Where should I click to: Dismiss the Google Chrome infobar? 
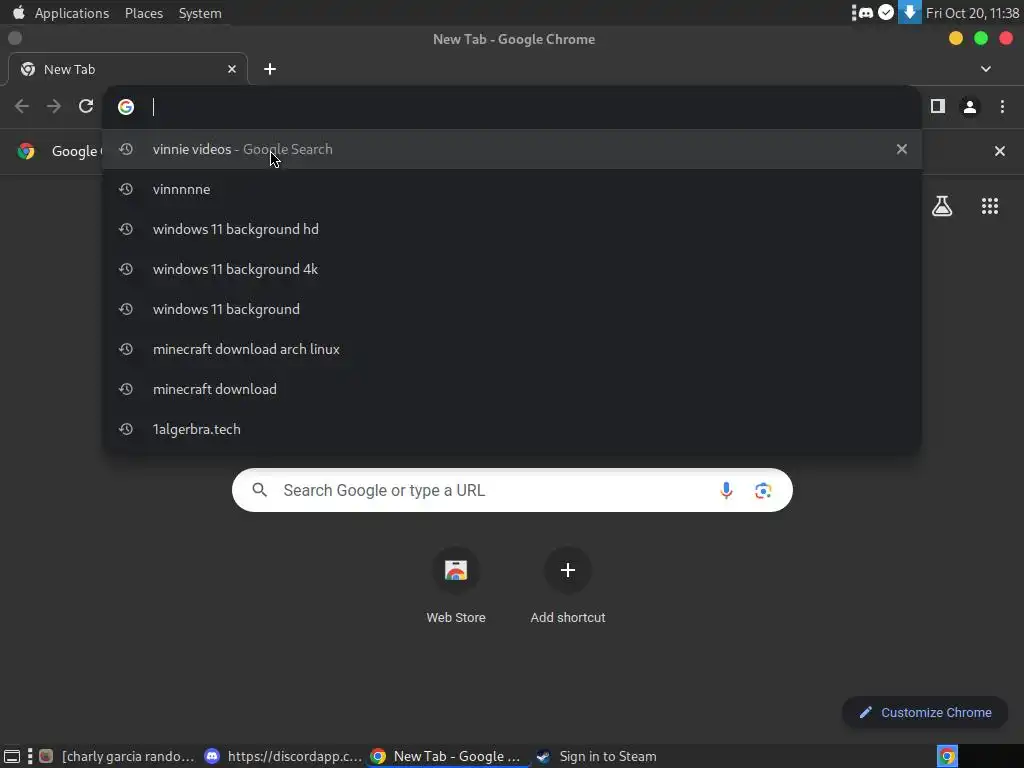click(x=1000, y=151)
